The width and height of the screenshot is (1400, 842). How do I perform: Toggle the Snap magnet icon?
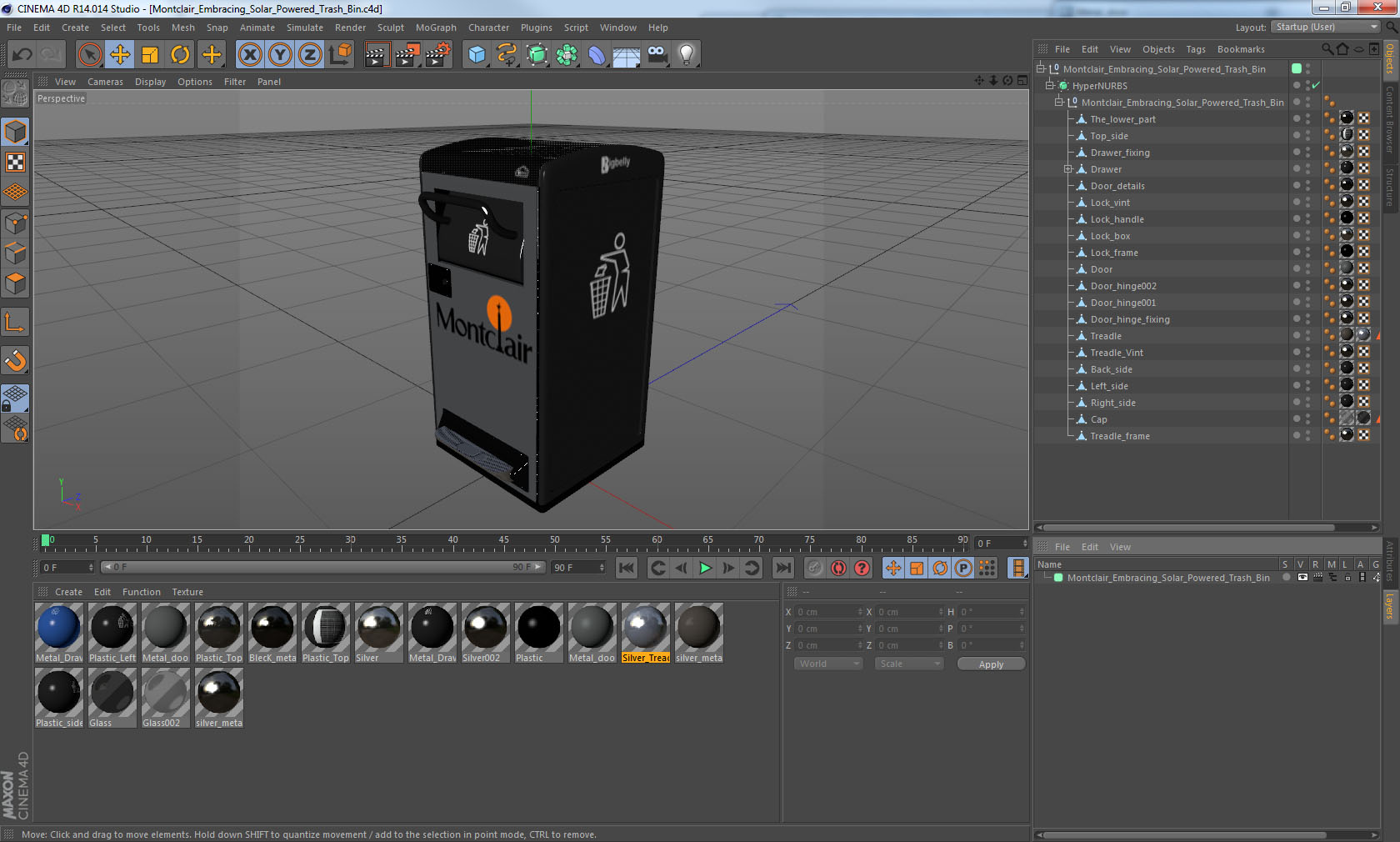point(15,360)
